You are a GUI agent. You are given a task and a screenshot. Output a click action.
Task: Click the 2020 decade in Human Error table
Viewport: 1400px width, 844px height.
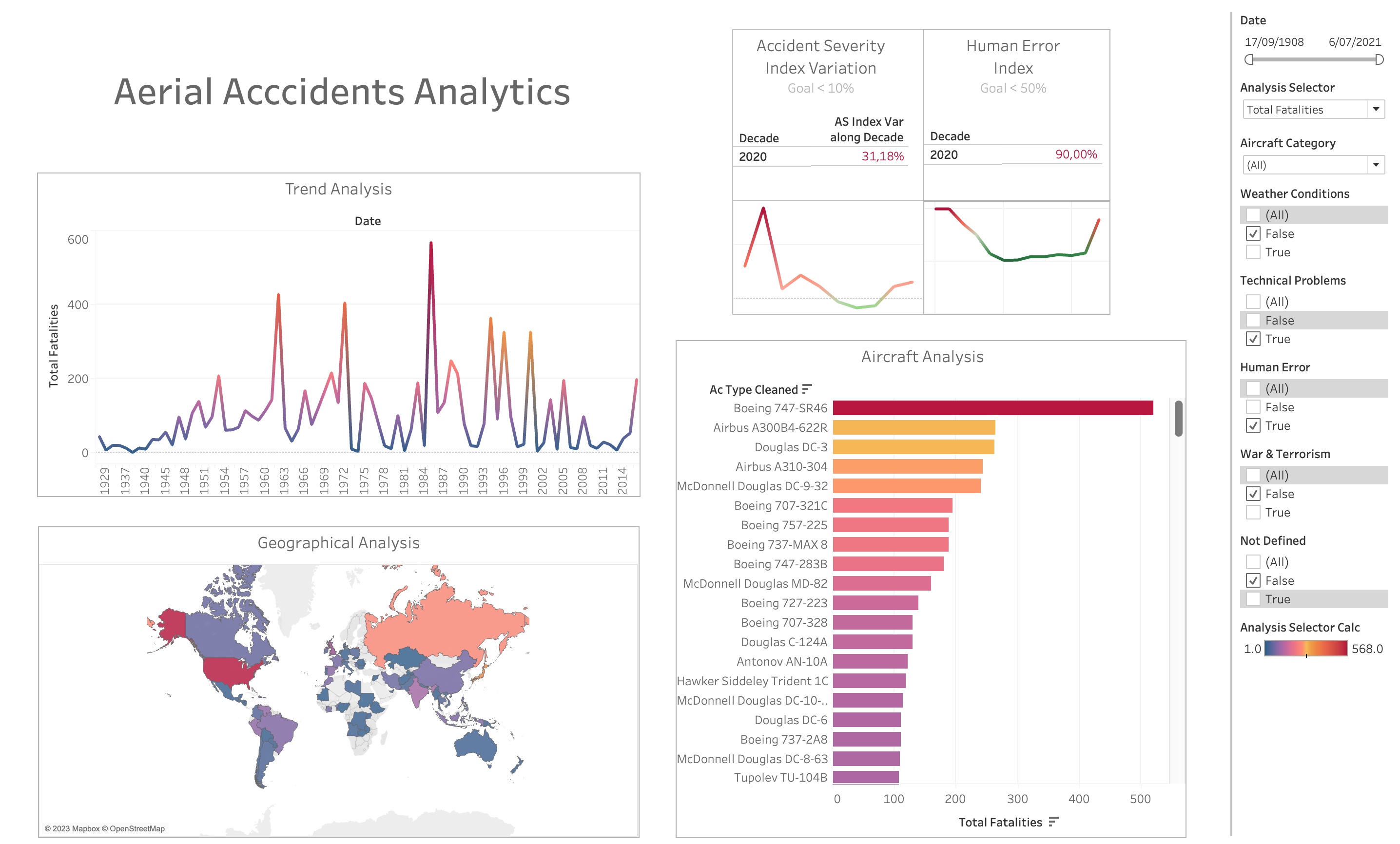coord(943,155)
